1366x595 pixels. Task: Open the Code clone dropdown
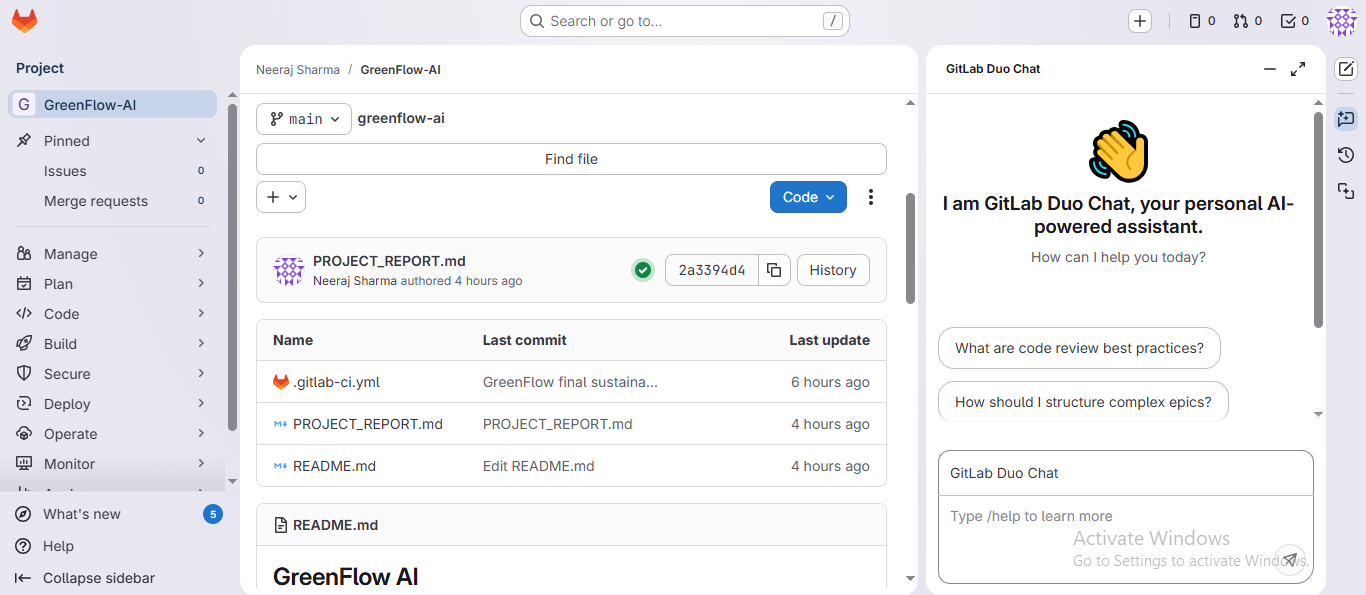pos(808,197)
